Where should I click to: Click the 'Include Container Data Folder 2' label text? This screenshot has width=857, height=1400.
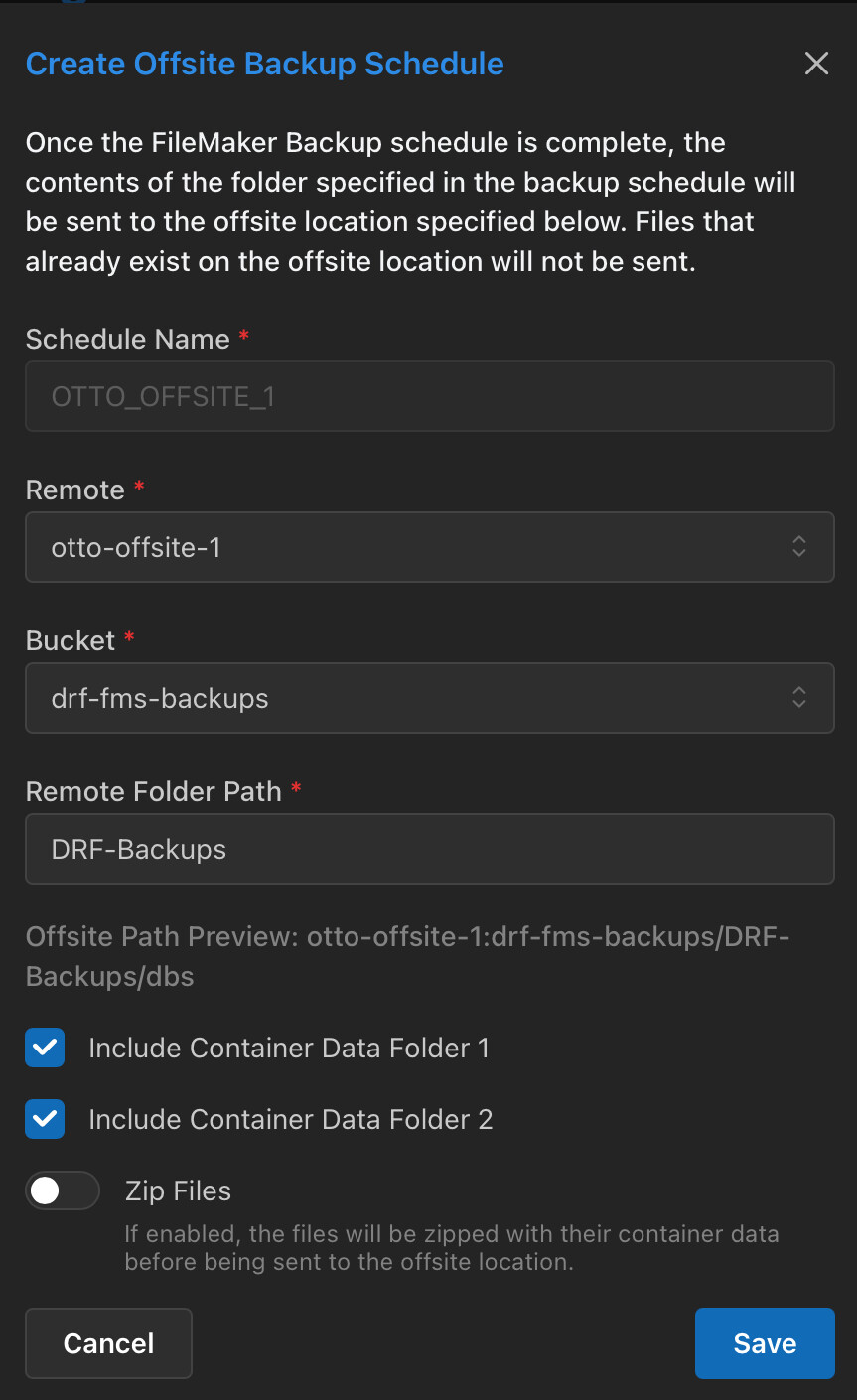pos(291,1119)
